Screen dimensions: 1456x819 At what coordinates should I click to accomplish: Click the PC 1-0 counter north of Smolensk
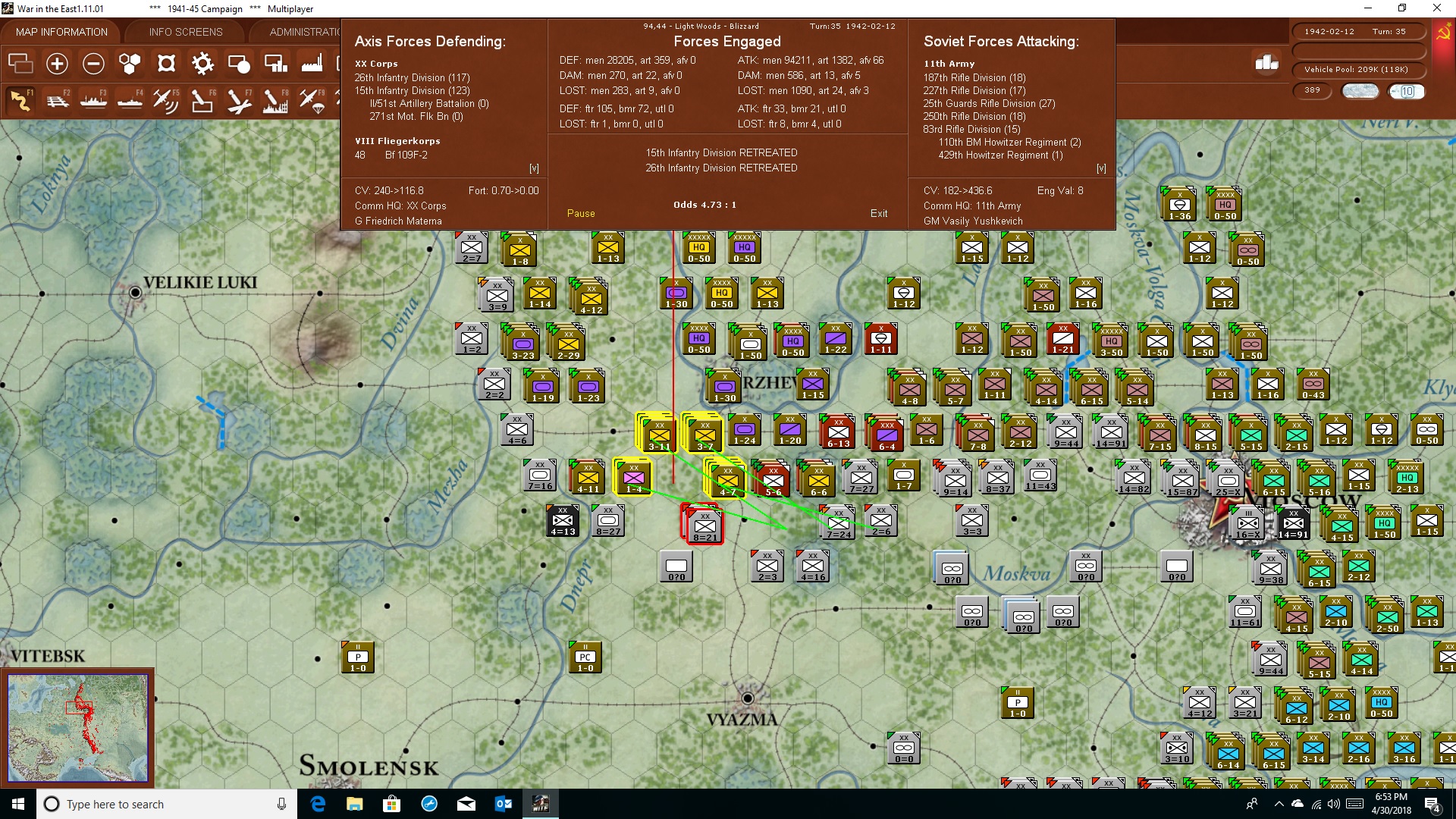click(x=585, y=658)
